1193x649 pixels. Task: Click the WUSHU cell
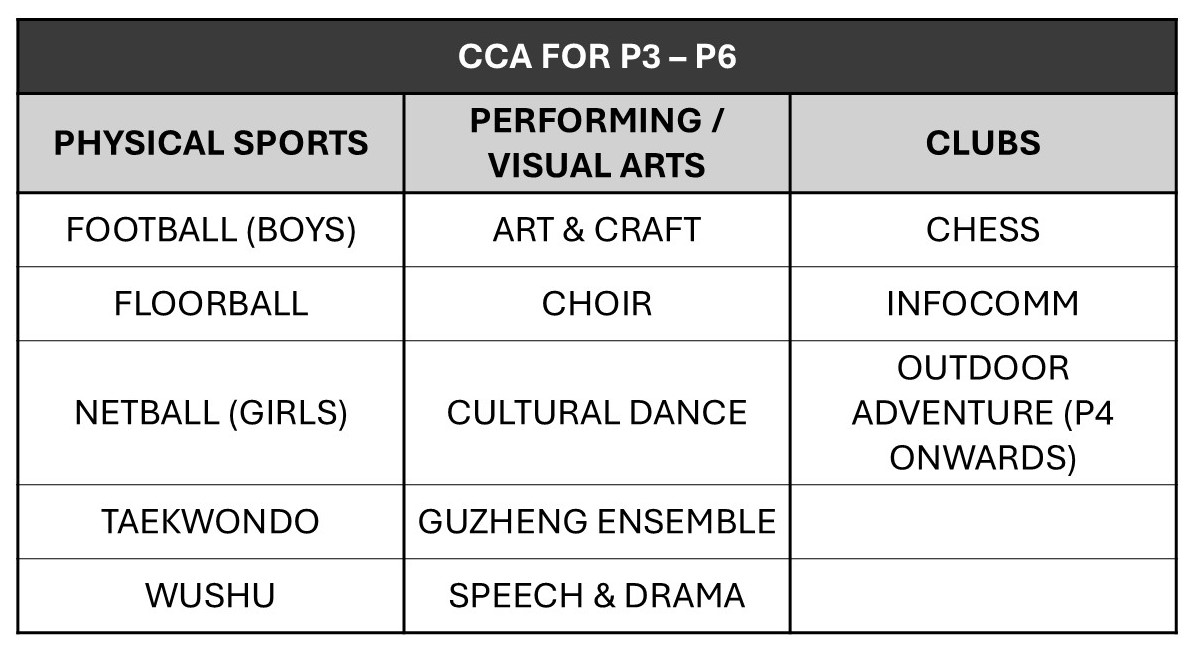pos(211,596)
